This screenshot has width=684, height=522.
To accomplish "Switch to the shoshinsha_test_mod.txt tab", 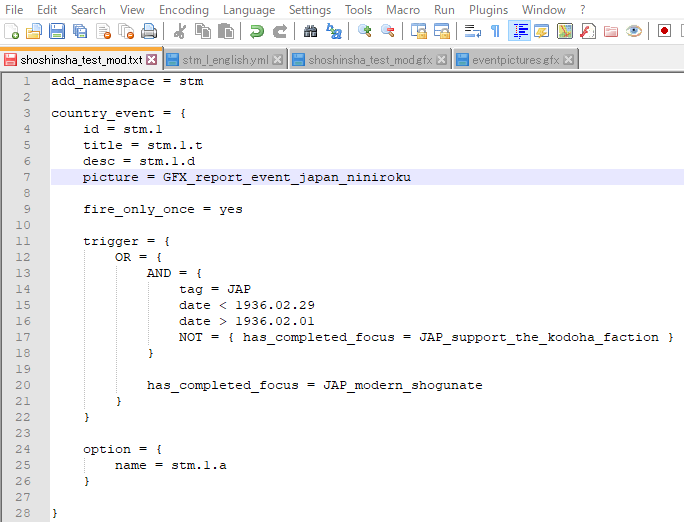I will pos(81,60).
